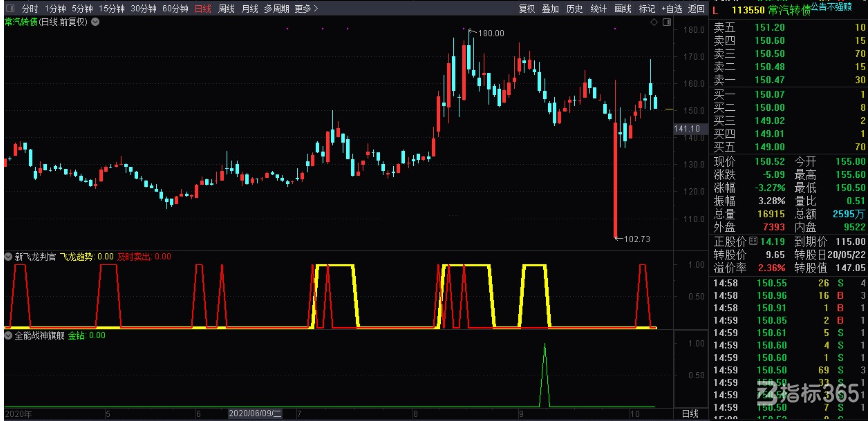Expand the 新飞龙判官 indicator menu arrow

click(8, 257)
